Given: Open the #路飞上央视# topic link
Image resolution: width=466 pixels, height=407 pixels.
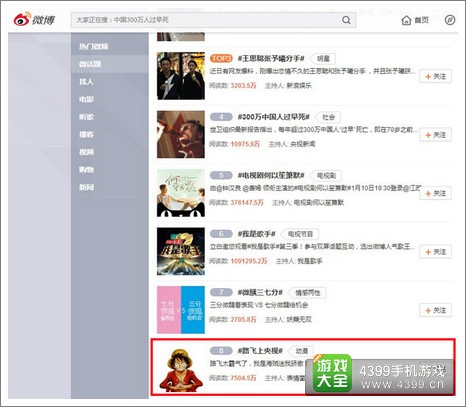Looking at the screenshot, I should (x=260, y=351).
